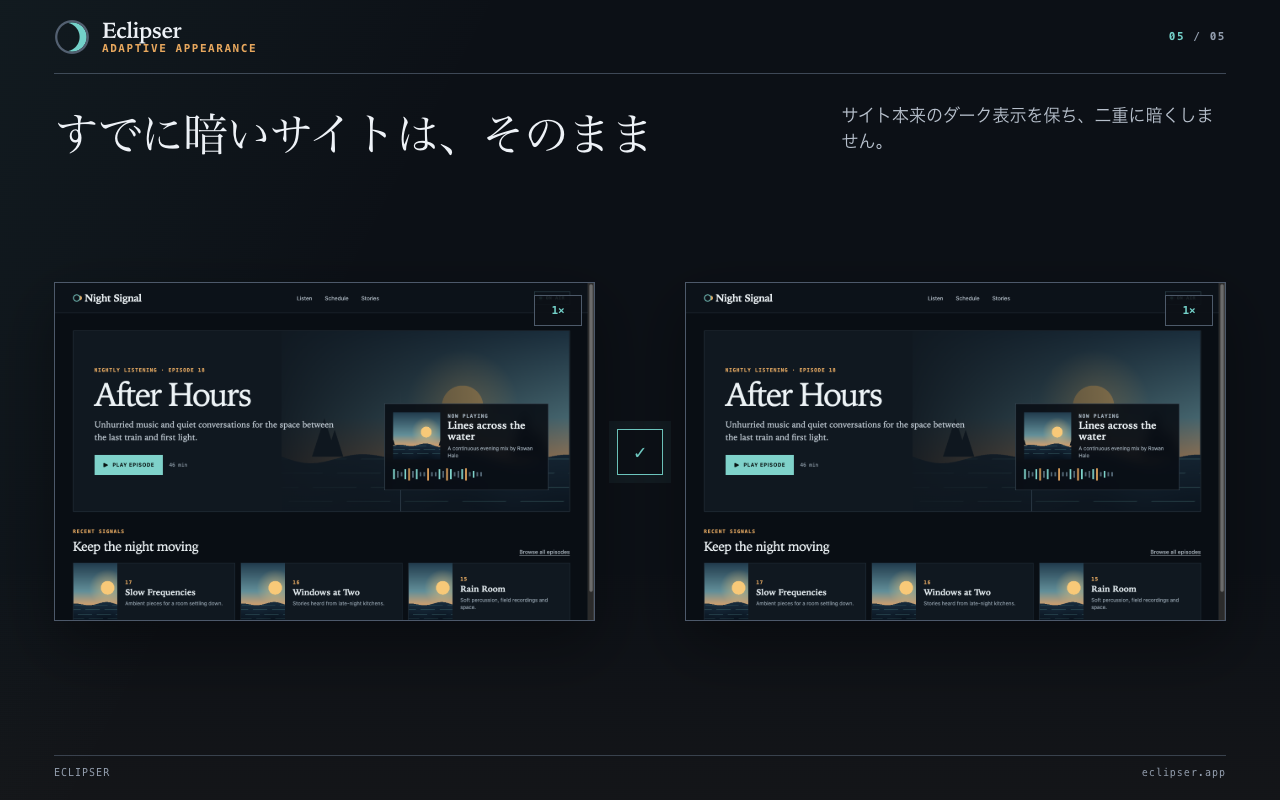Click the "After Hours" heading in right preview

coord(804,395)
